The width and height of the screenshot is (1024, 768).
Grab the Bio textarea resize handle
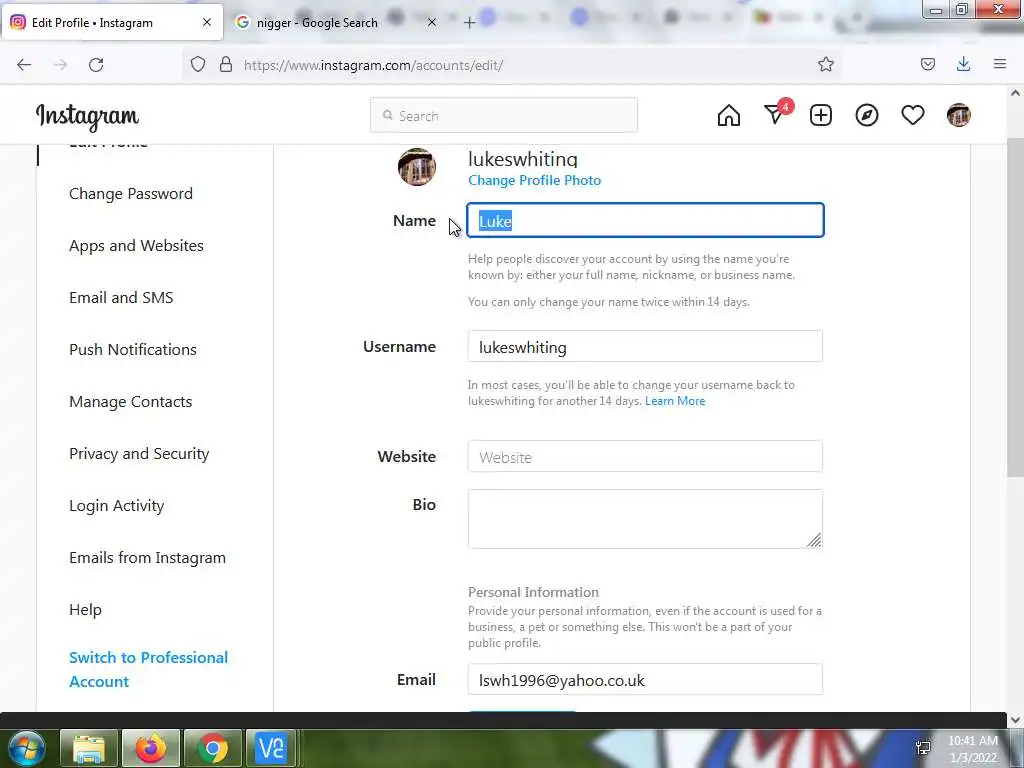pos(814,540)
